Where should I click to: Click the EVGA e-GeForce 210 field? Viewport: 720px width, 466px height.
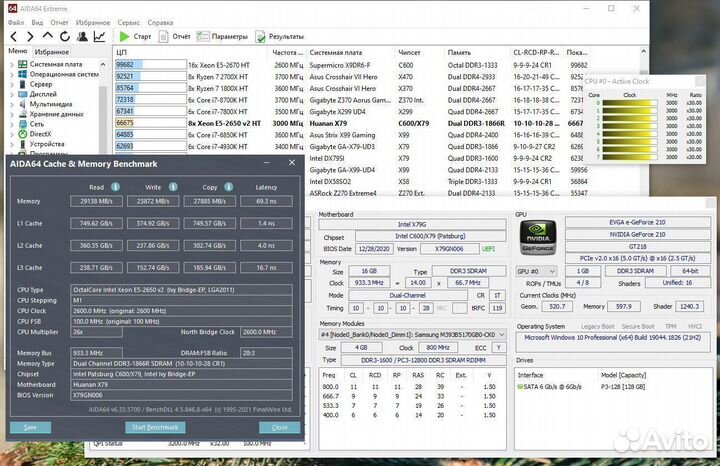pyautogui.click(x=637, y=222)
